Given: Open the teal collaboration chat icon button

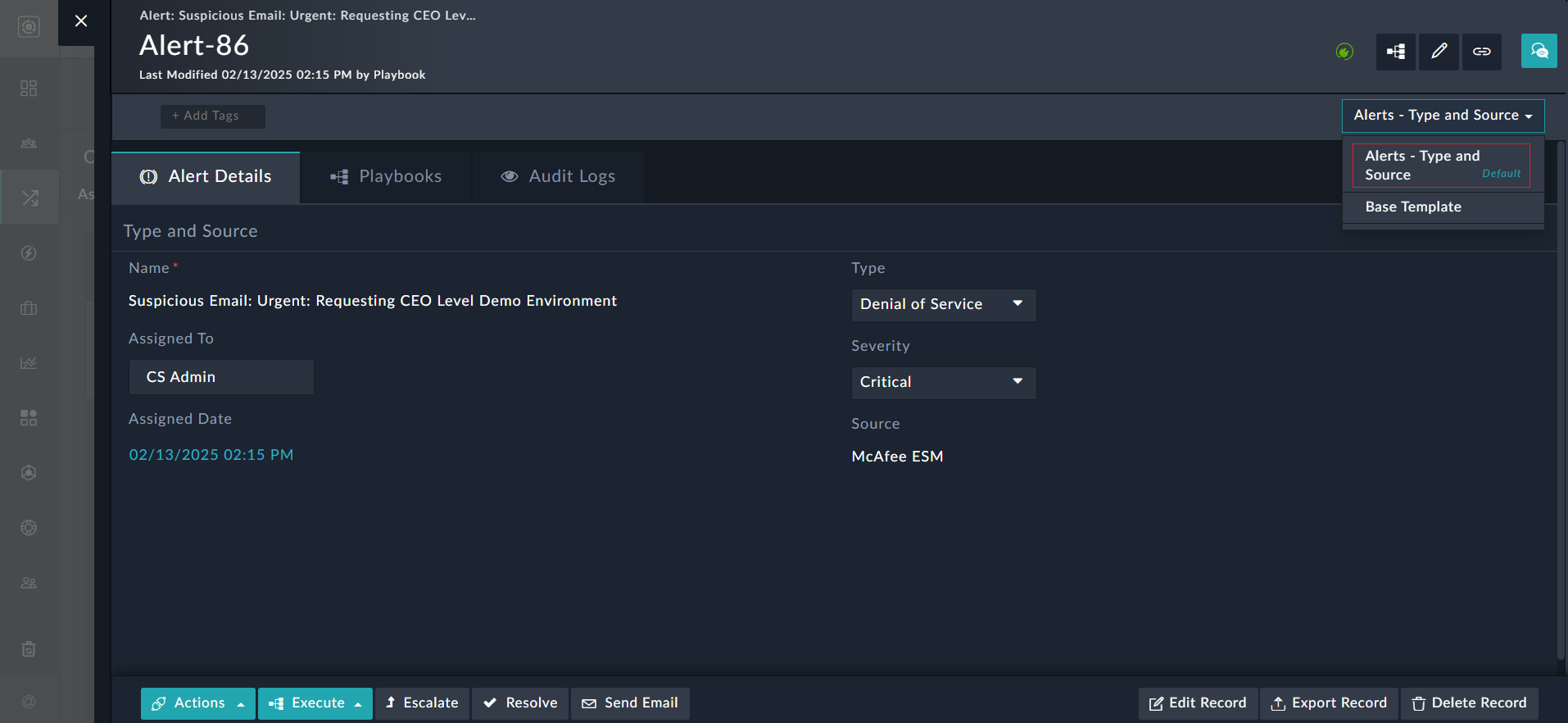Looking at the screenshot, I should tap(1539, 51).
